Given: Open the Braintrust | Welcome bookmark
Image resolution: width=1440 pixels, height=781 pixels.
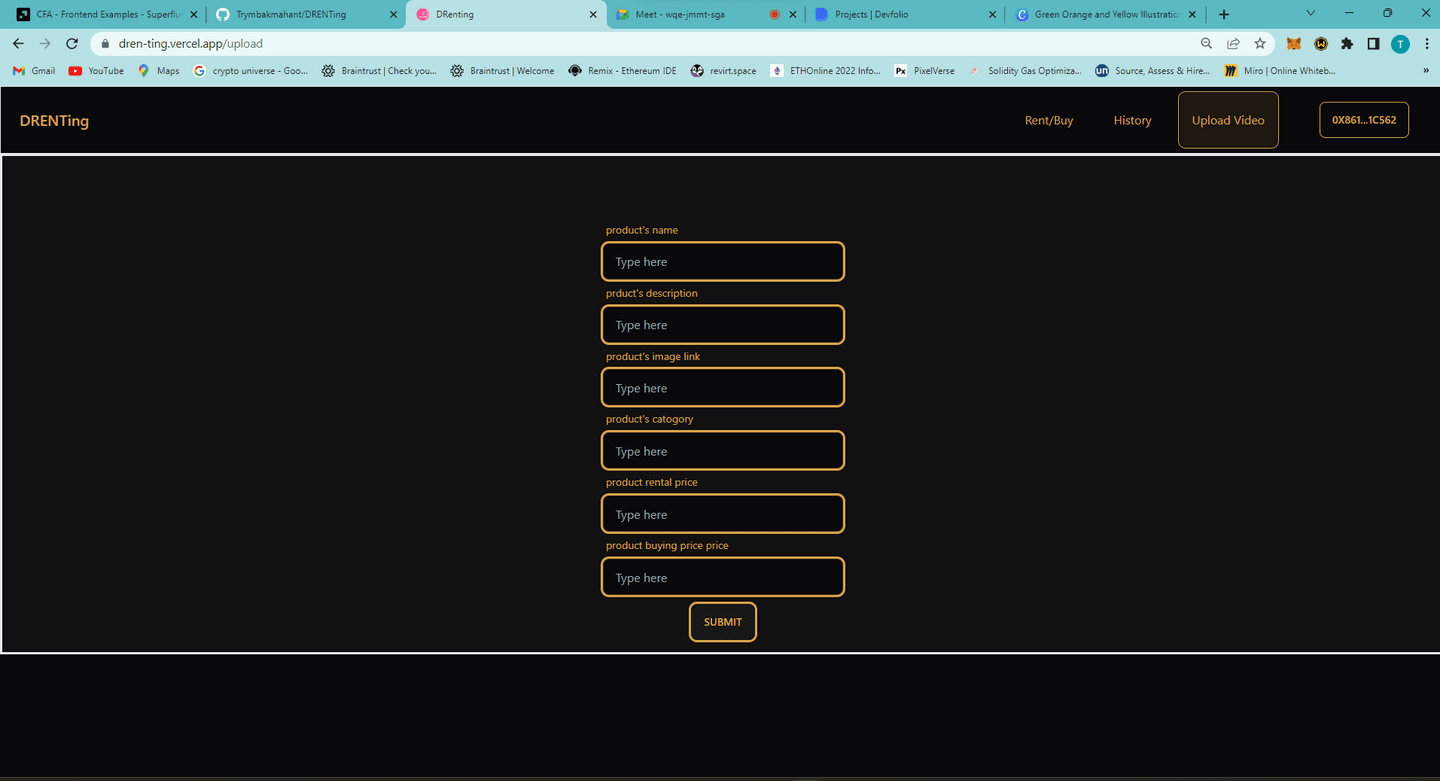Looking at the screenshot, I should pos(502,71).
